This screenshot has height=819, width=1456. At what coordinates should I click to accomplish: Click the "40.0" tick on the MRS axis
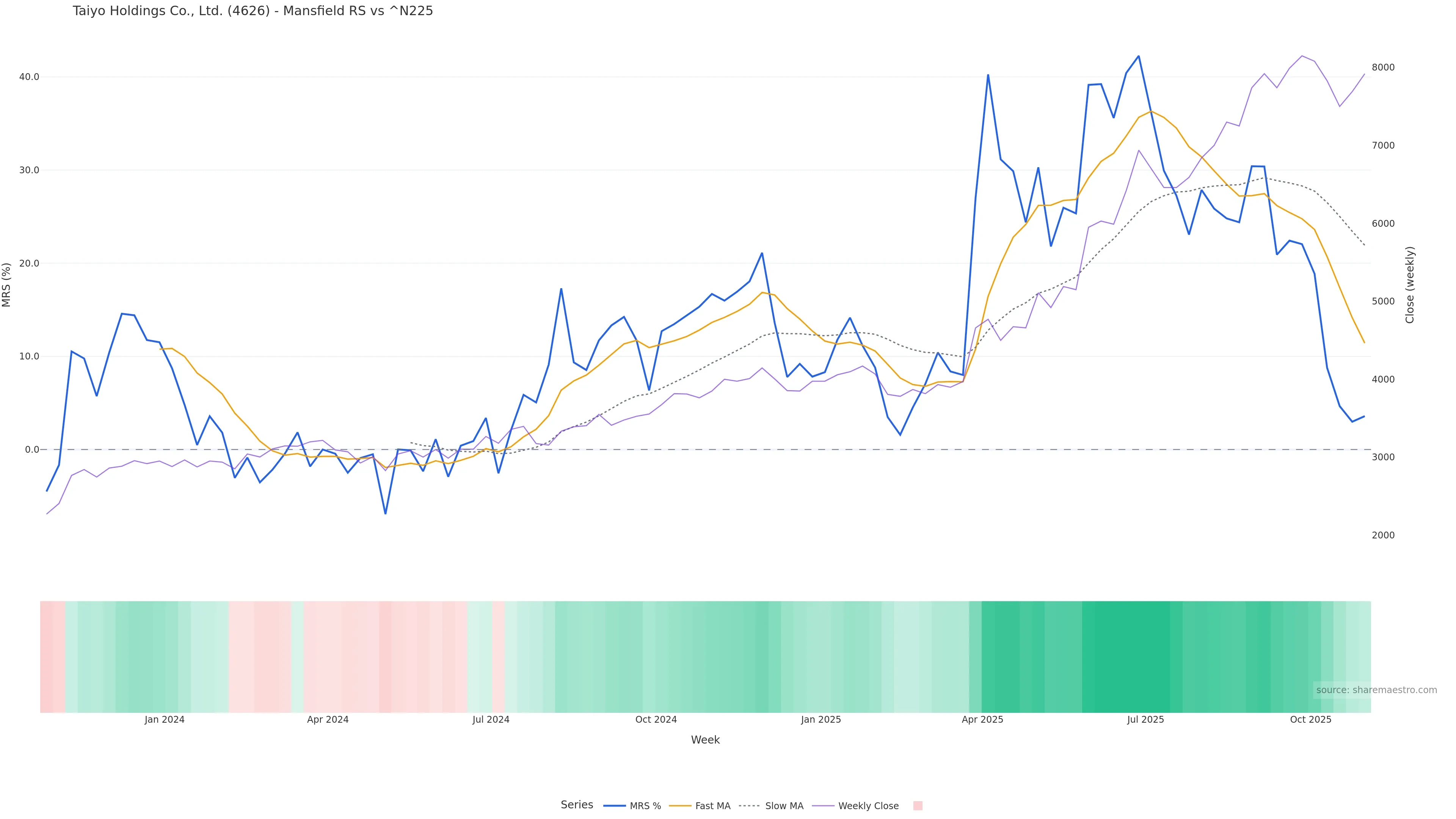point(29,77)
